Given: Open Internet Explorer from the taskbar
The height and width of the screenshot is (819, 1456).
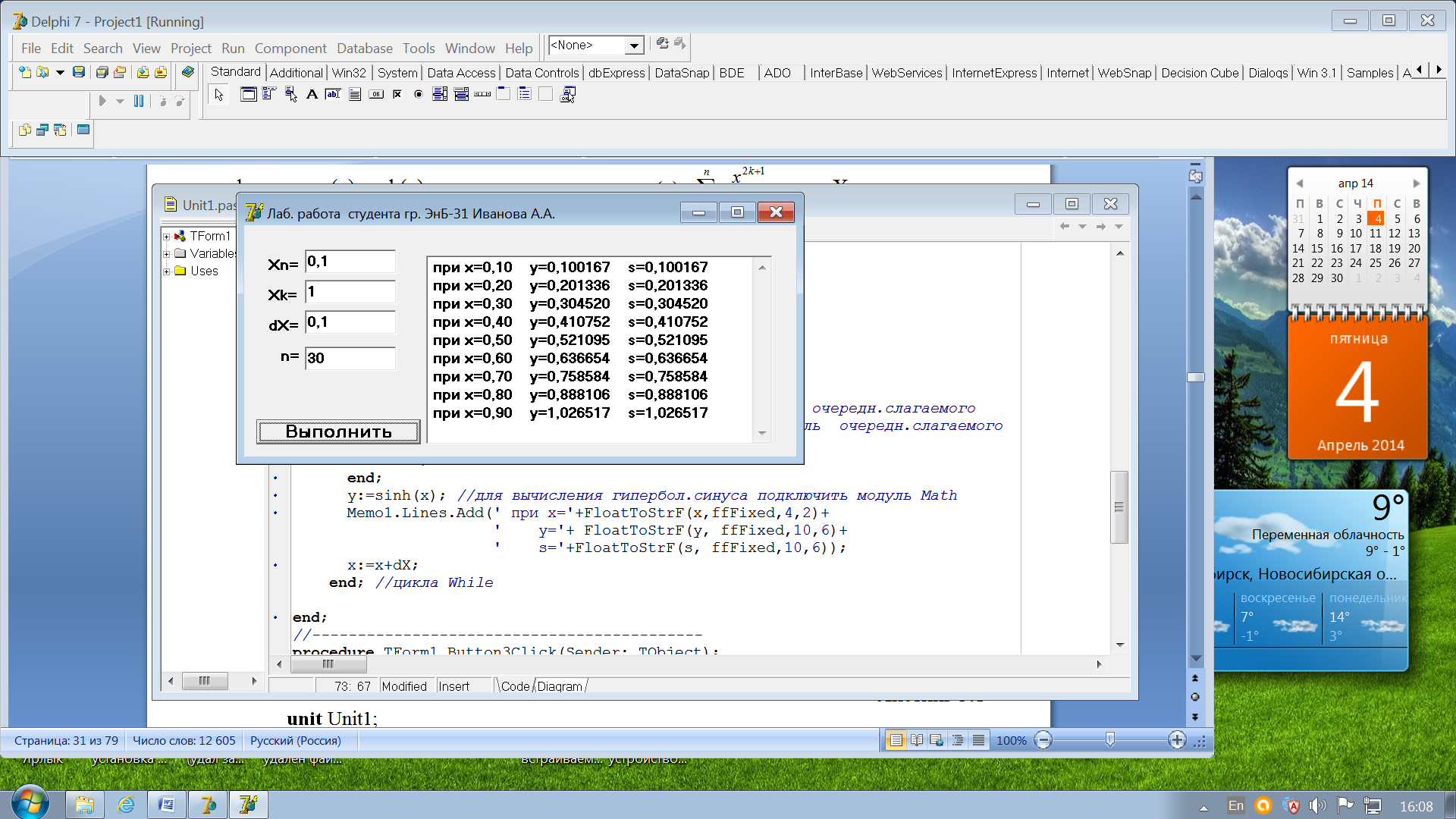Looking at the screenshot, I should click(126, 805).
